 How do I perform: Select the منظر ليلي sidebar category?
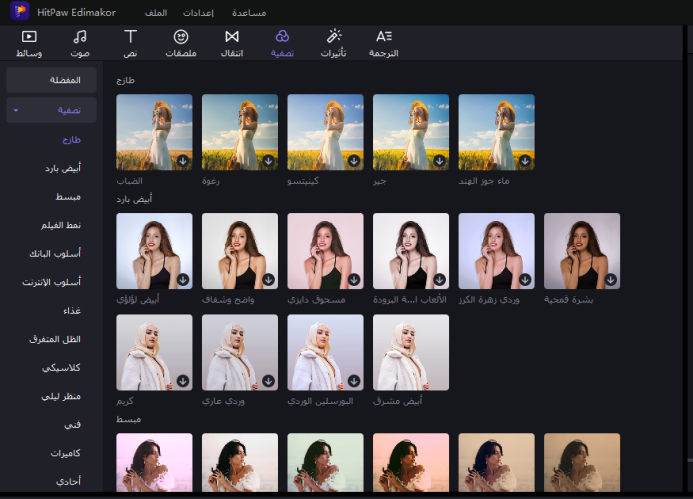point(61,396)
